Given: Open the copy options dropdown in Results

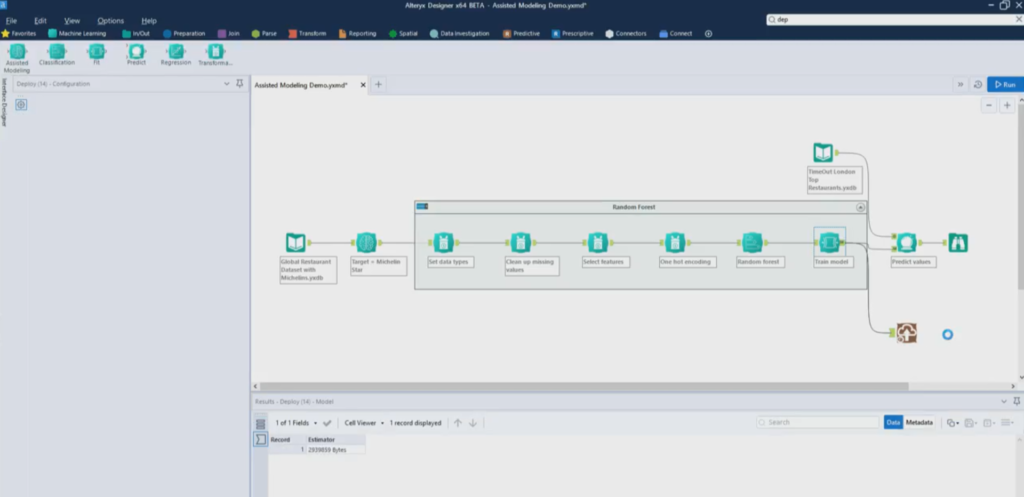Looking at the screenshot, I should [953, 423].
